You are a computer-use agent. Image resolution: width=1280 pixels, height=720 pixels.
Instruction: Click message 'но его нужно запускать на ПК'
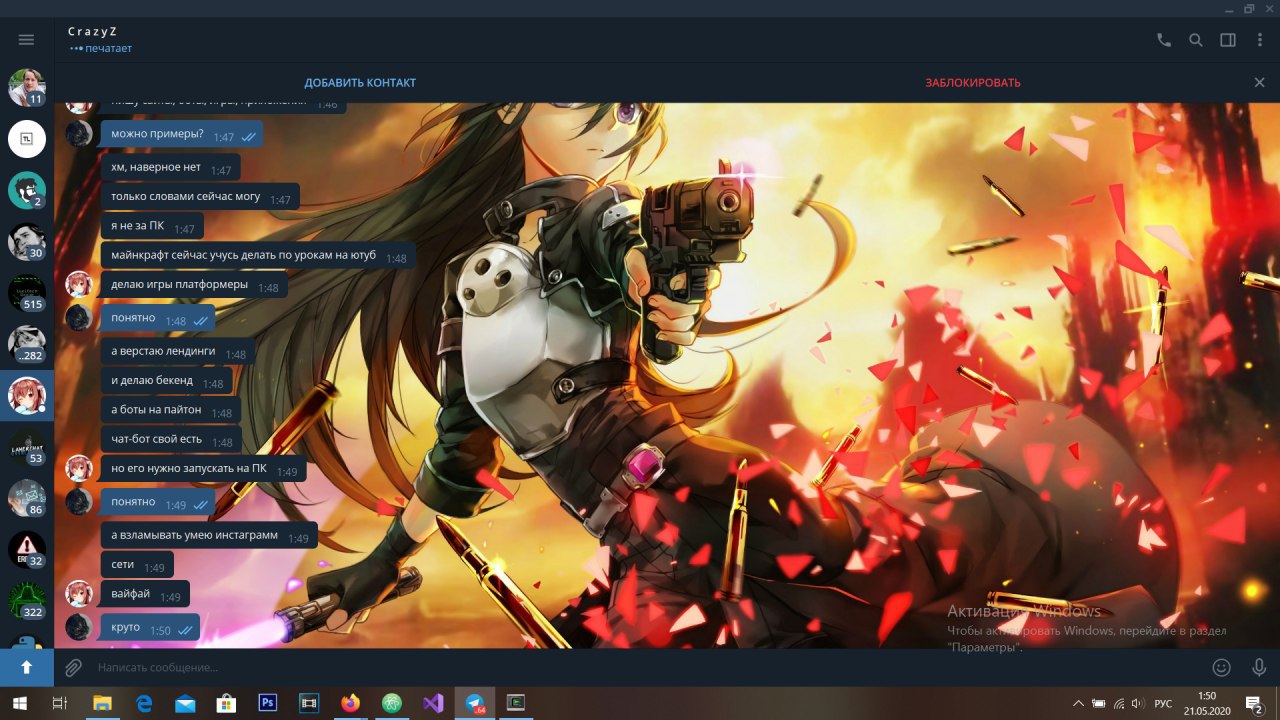pyautogui.click(x=203, y=470)
